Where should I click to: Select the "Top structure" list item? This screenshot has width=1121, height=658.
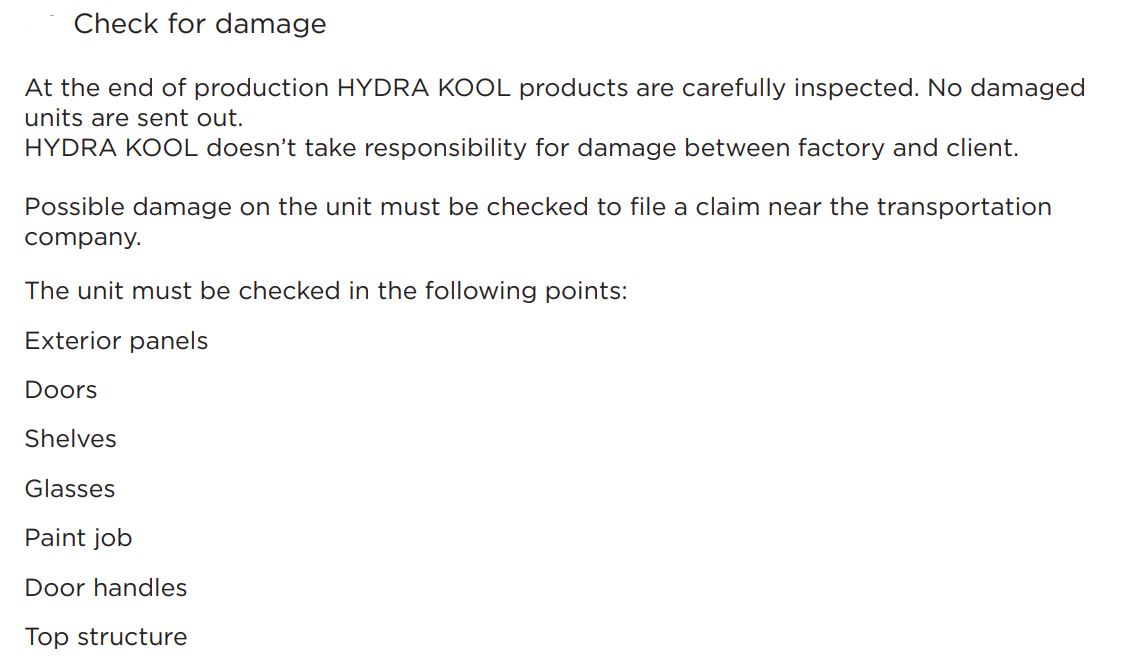click(x=106, y=637)
